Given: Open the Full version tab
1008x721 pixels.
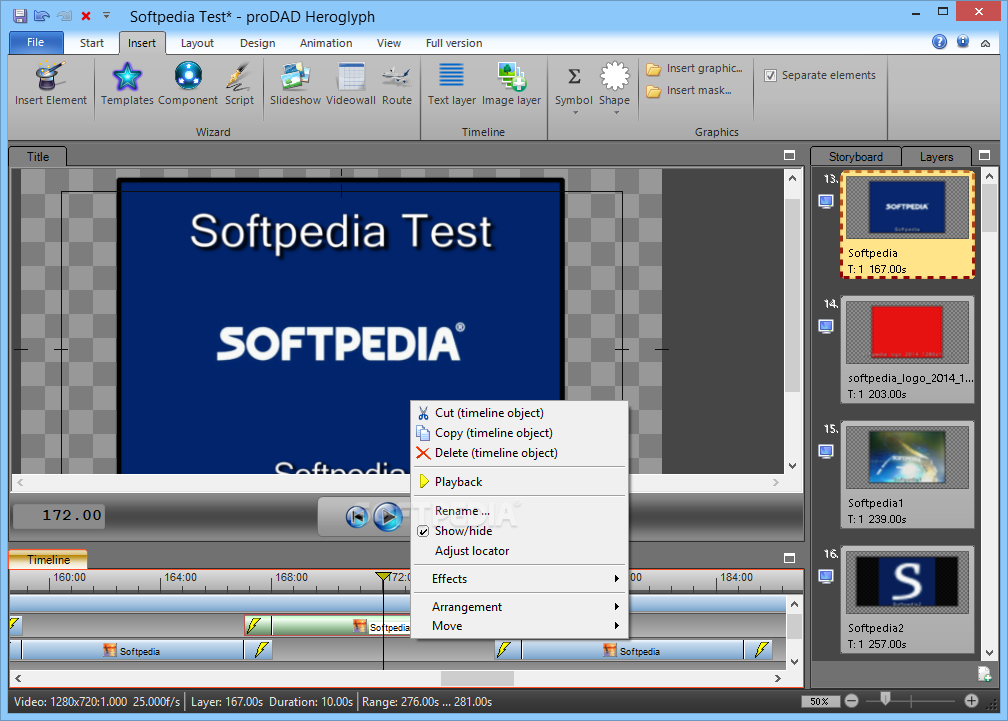Looking at the screenshot, I should tap(454, 43).
